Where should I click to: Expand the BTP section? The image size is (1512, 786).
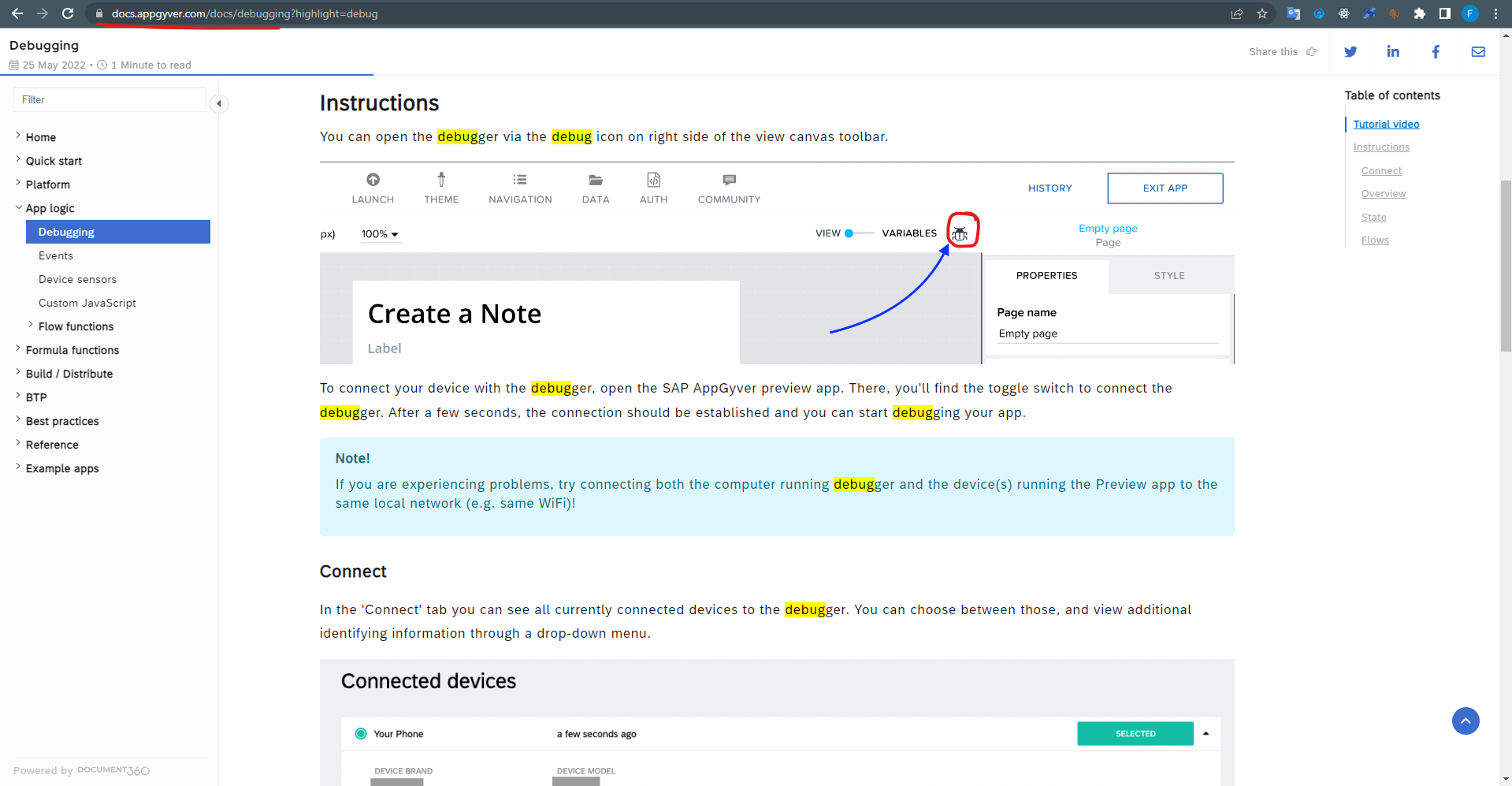(x=17, y=396)
